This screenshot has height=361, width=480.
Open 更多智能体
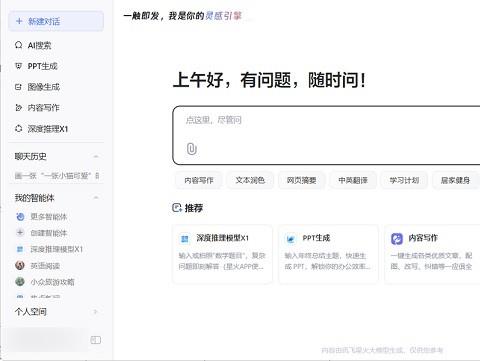[49, 217]
